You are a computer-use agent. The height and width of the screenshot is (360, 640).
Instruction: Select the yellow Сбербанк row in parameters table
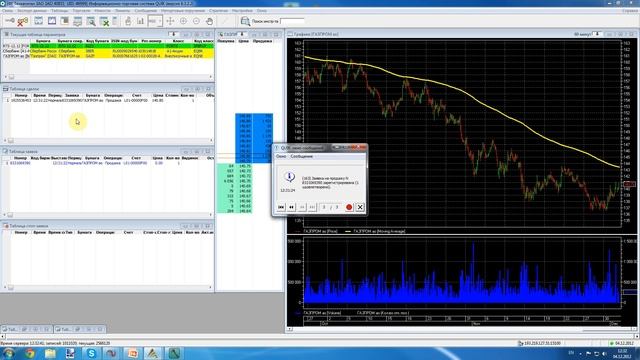(108, 51)
